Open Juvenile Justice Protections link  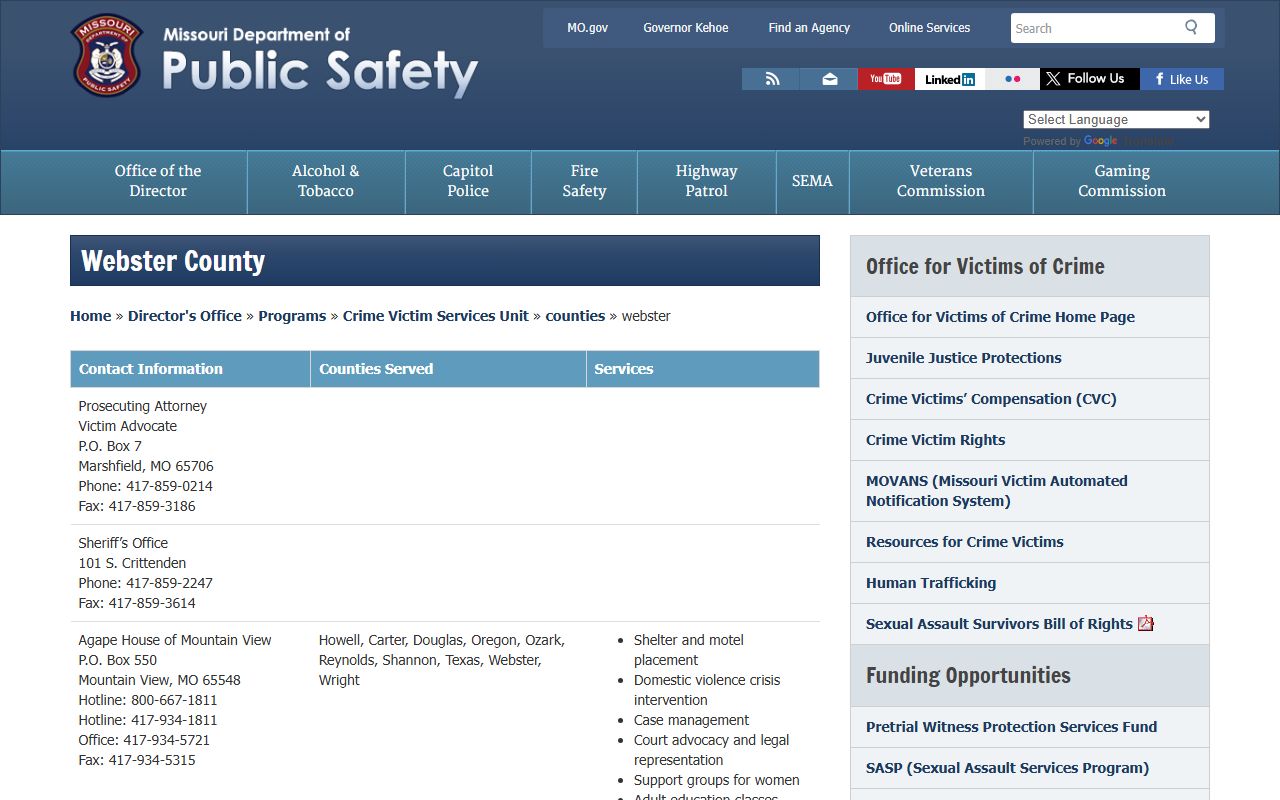tap(964, 358)
